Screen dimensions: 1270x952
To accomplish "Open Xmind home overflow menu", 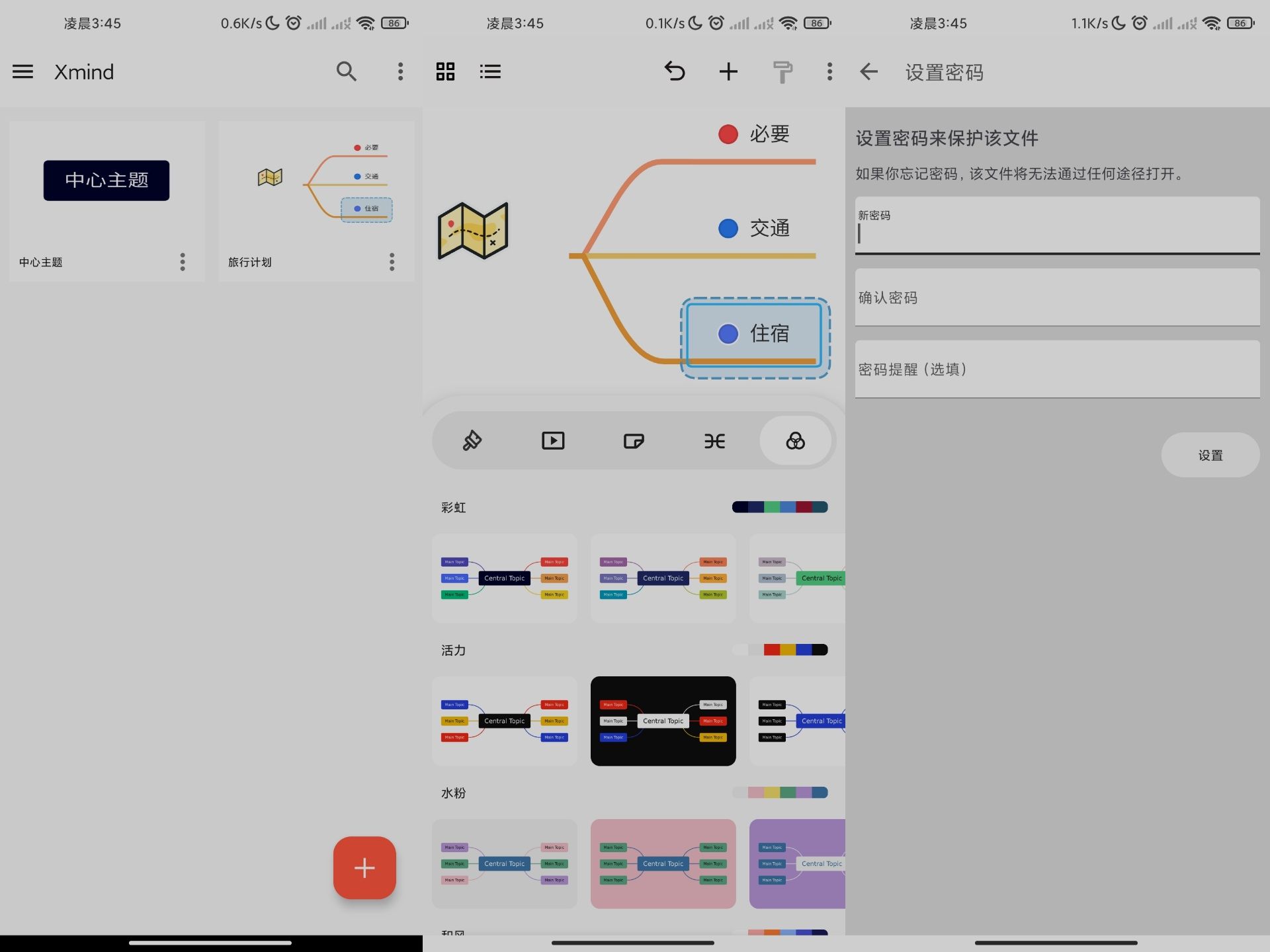I will tap(400, 71).
